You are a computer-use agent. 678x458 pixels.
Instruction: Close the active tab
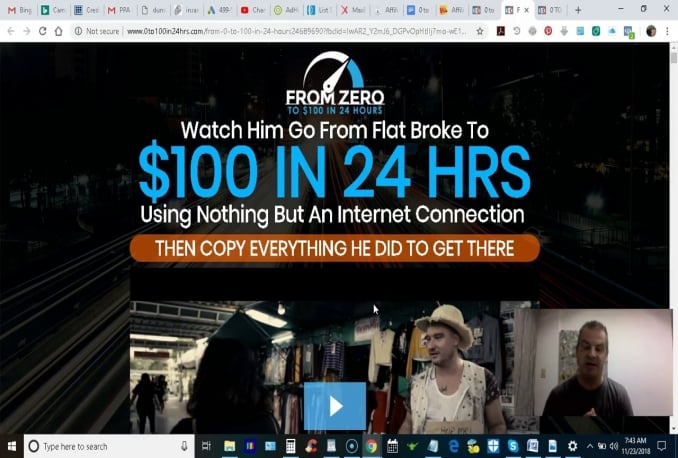pyautogui.click(x=526, y=10)
